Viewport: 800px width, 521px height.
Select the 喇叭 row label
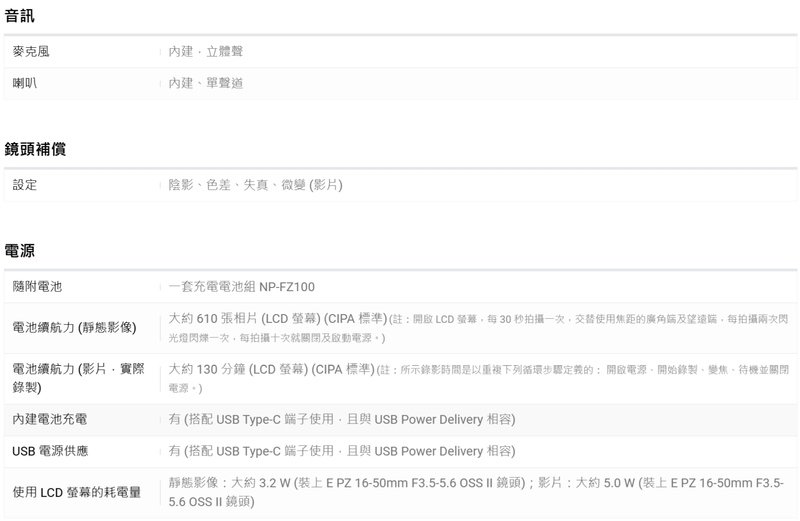[24, 83]
